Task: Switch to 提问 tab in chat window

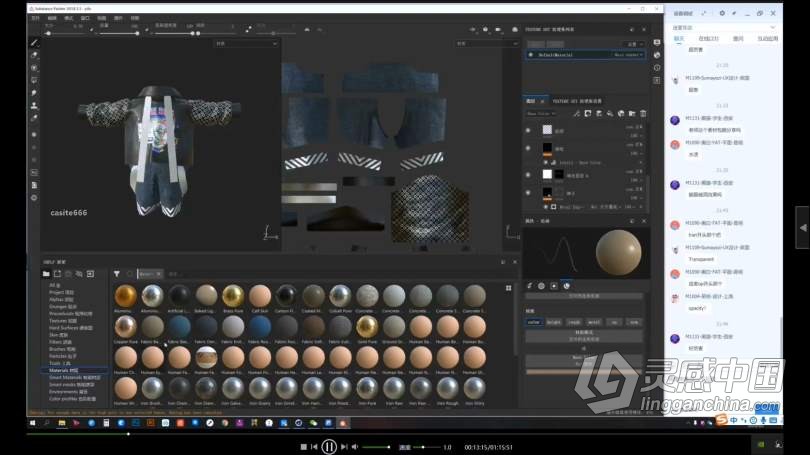Action: (x=738, y=39)
